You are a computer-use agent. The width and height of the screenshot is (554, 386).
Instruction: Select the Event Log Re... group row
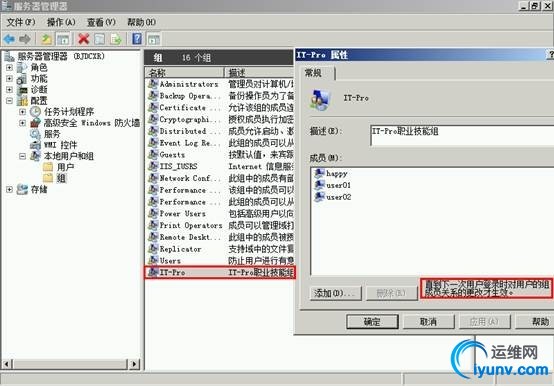click(220, 143)
